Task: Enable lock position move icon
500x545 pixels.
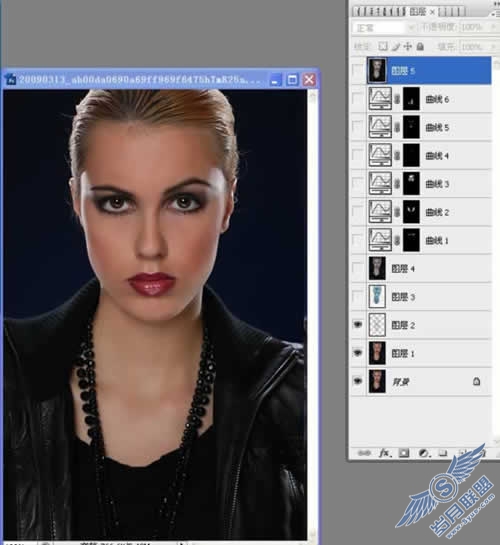Action: point(408,46)
